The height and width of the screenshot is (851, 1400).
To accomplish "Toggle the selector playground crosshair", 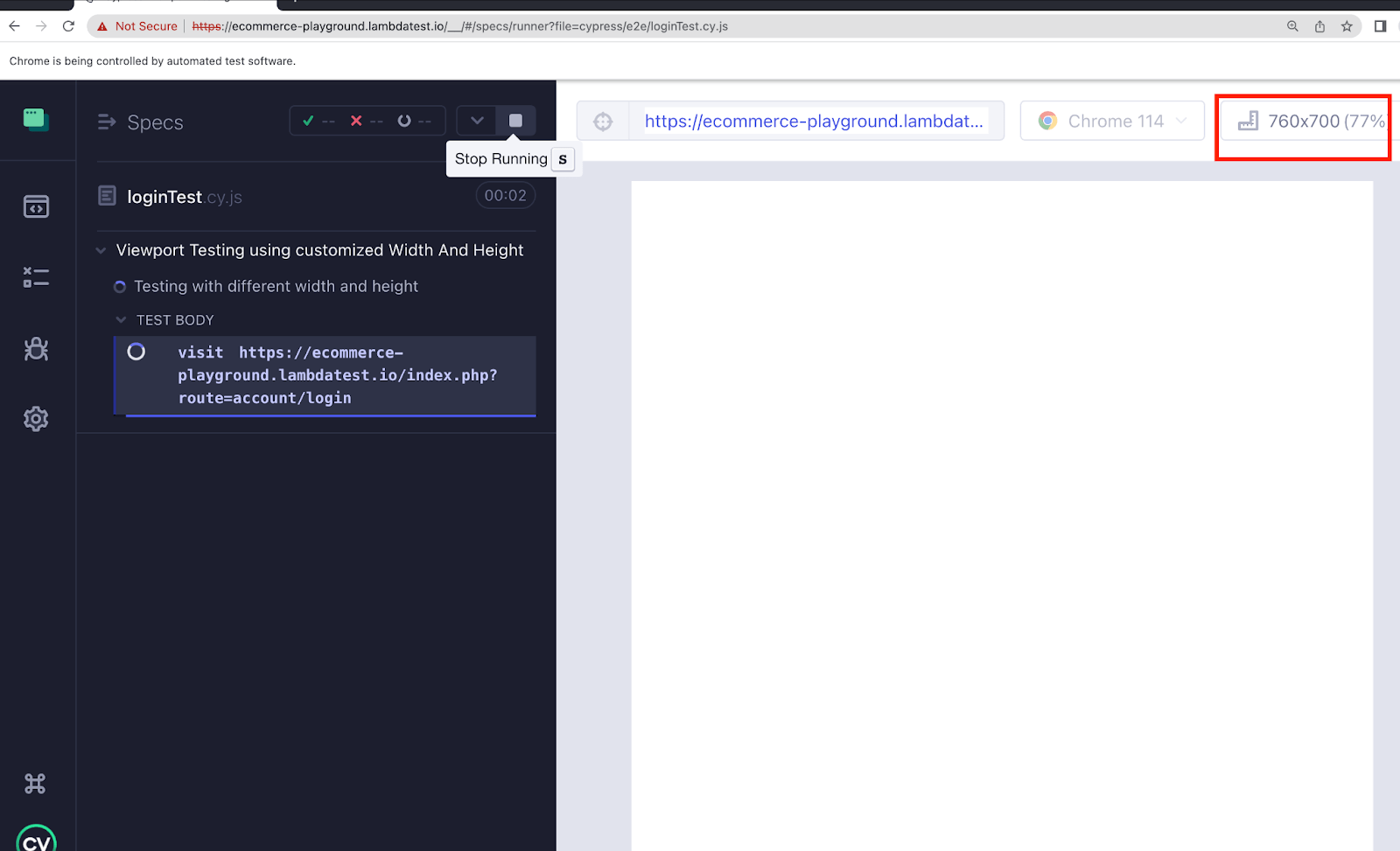I will click(603, 122).
